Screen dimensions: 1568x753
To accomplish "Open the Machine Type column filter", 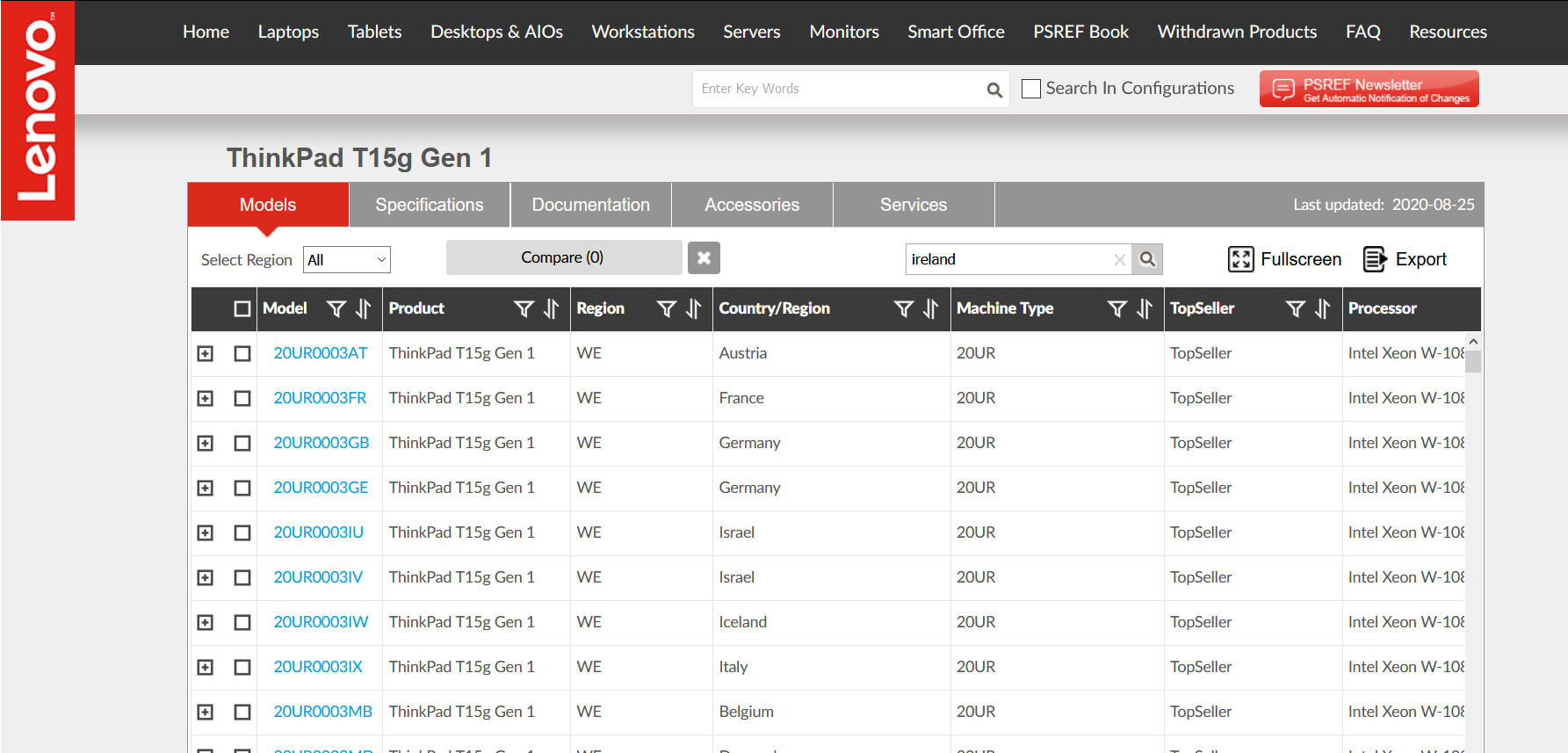I will [x=1117, y=309].
